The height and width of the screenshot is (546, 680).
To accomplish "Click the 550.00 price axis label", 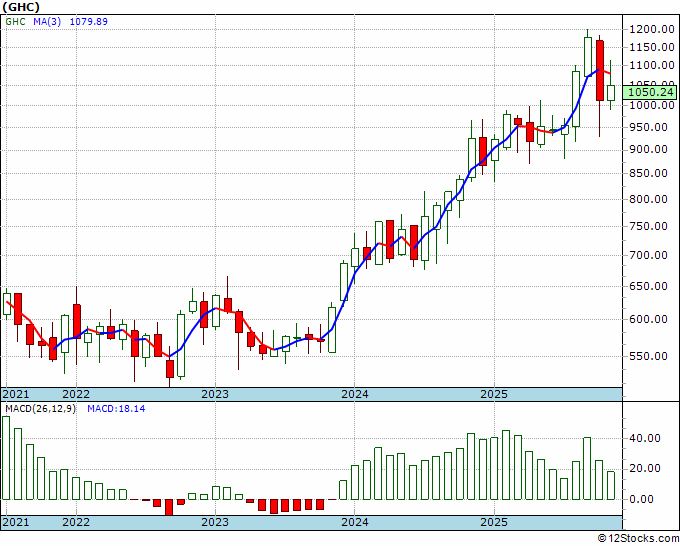I will pos(647,356).
